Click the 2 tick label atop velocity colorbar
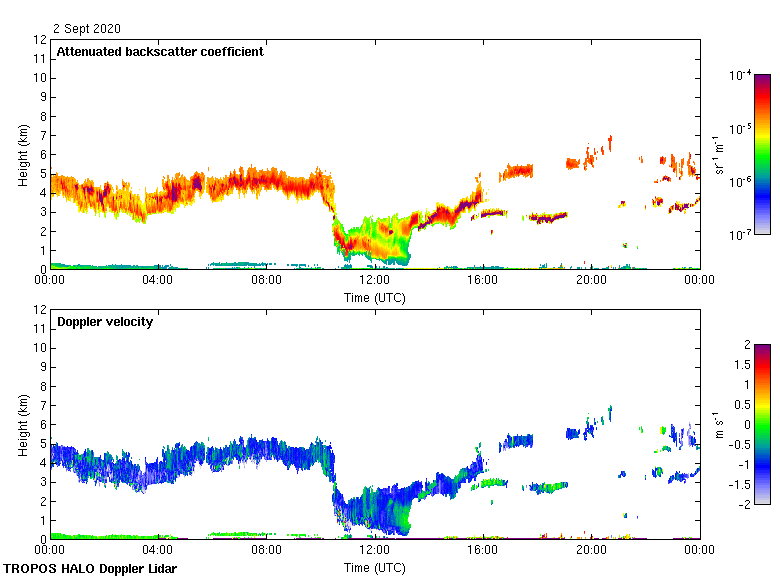This screenshot has height=580, width=780. (x=746, y=345)
